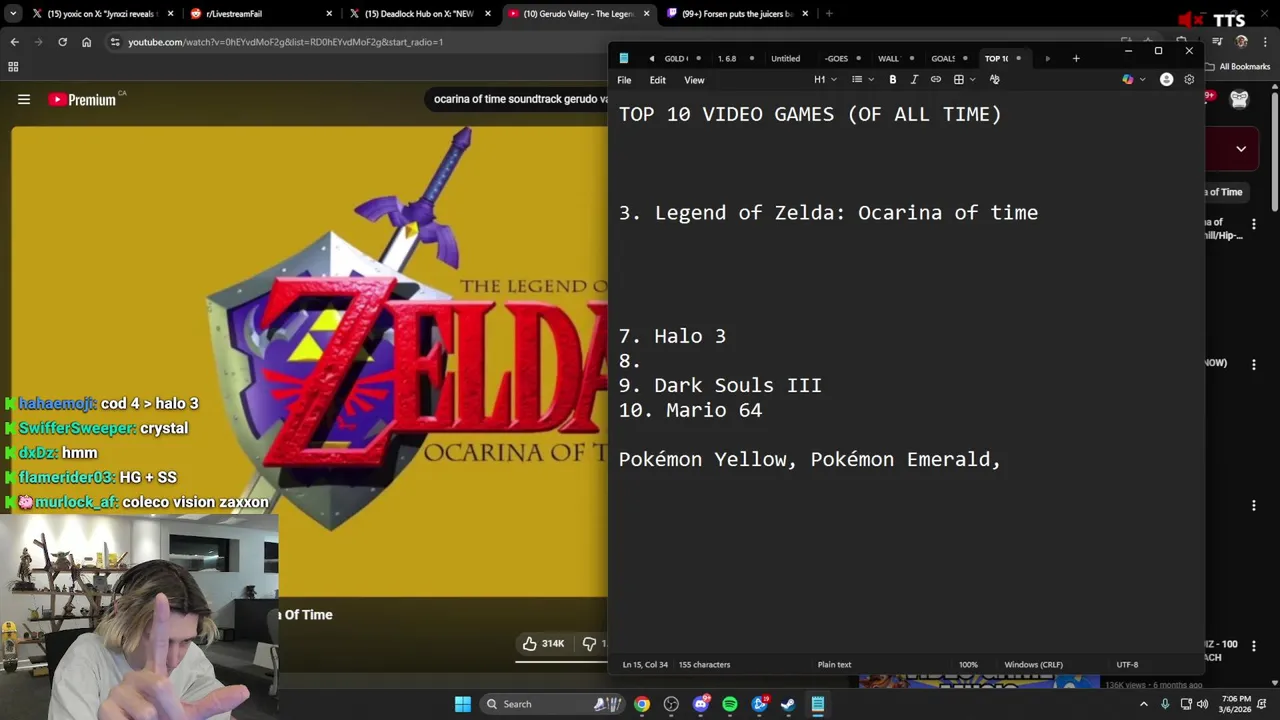Toggle microphone tray icon
Screen dimensions: 1280x720
(x=1165, y=704)
